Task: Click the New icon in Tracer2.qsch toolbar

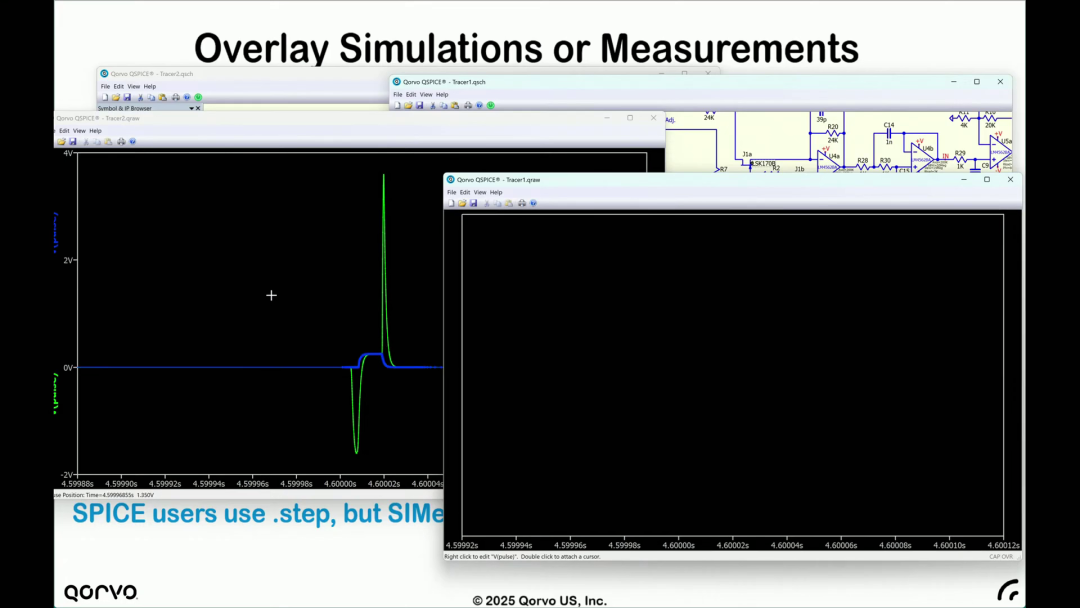Action: click(105, 98)
